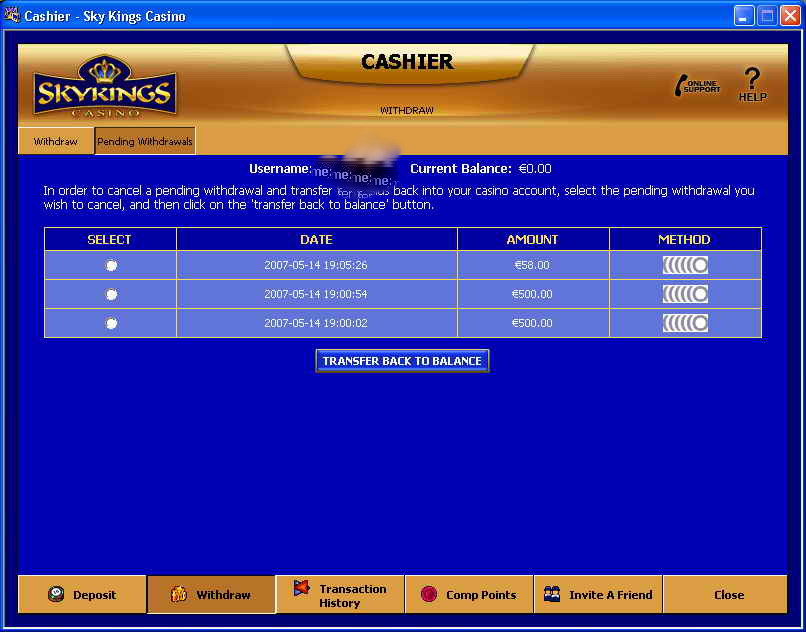The height and width of the screenshot is (632, 806).
Task: Select the 19:00:54 withdrawal radio button
Action: tap(111, 294)
